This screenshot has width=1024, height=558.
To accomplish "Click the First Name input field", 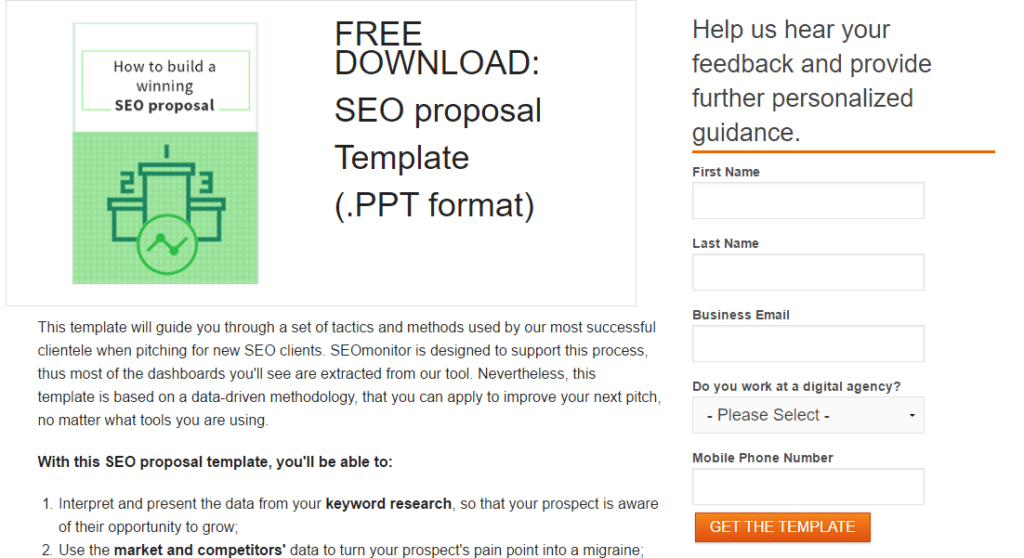I will tap(808, 201).
